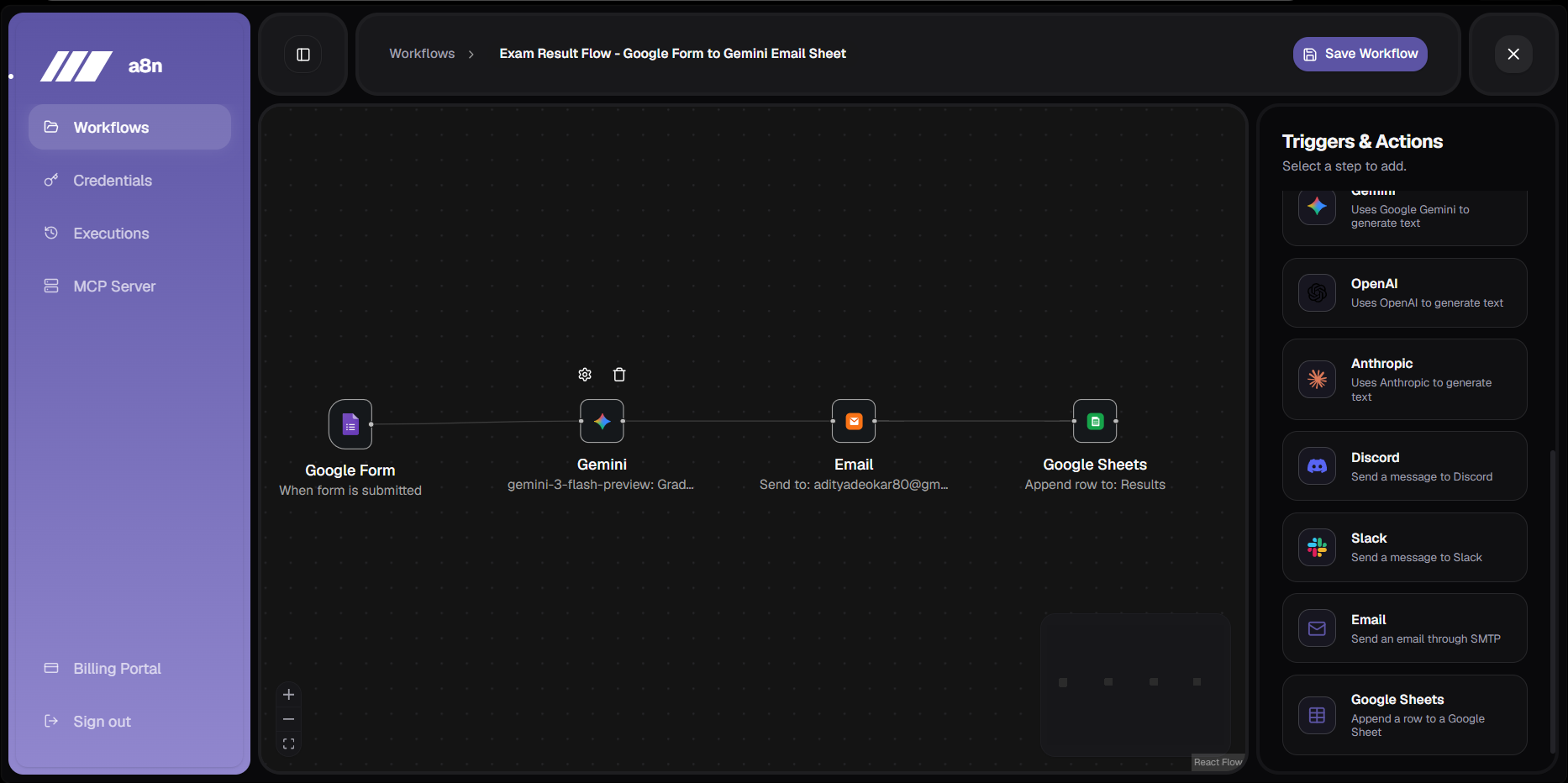
Task: Click 'Append row to: Results' text
Action: (x=1095, y=485)
